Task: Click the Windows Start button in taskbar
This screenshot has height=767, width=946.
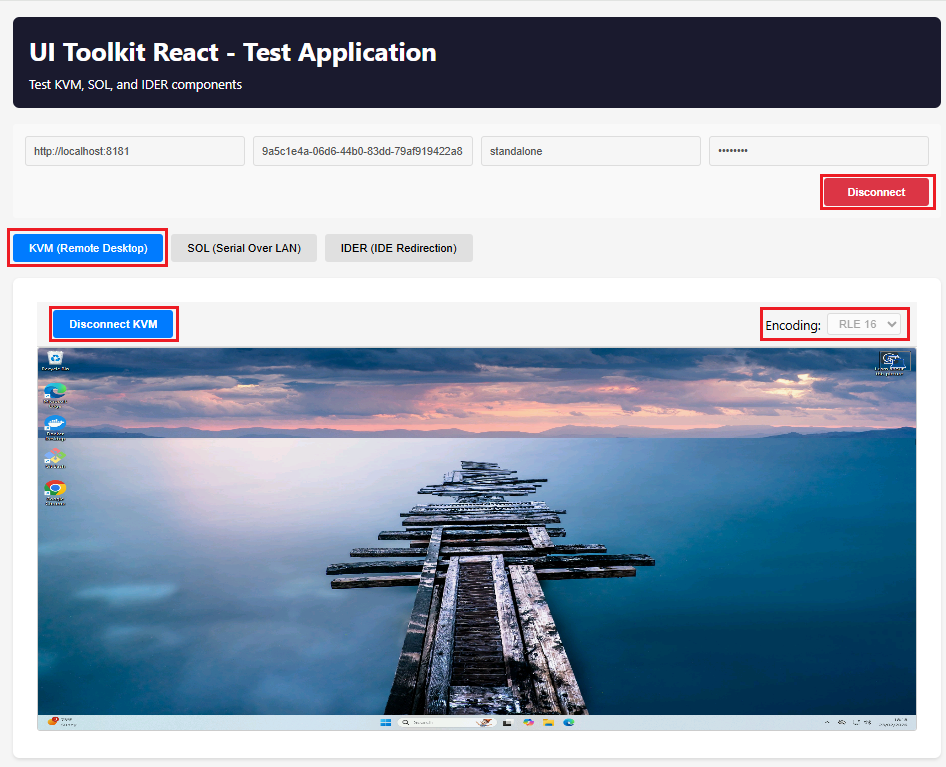Action: tap(386, 722)
